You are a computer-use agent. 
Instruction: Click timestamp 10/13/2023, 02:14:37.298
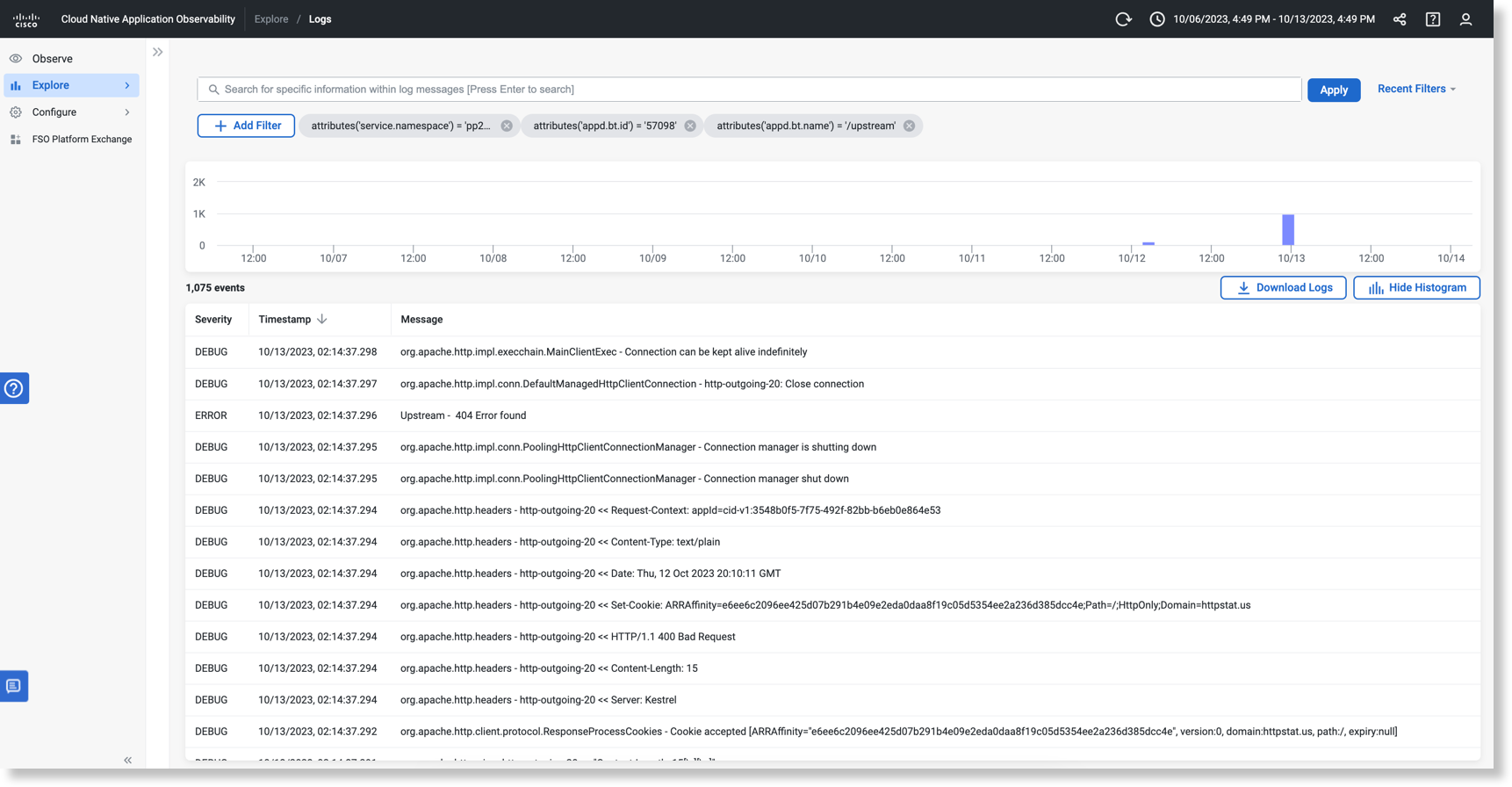click(x=317, y=352)
